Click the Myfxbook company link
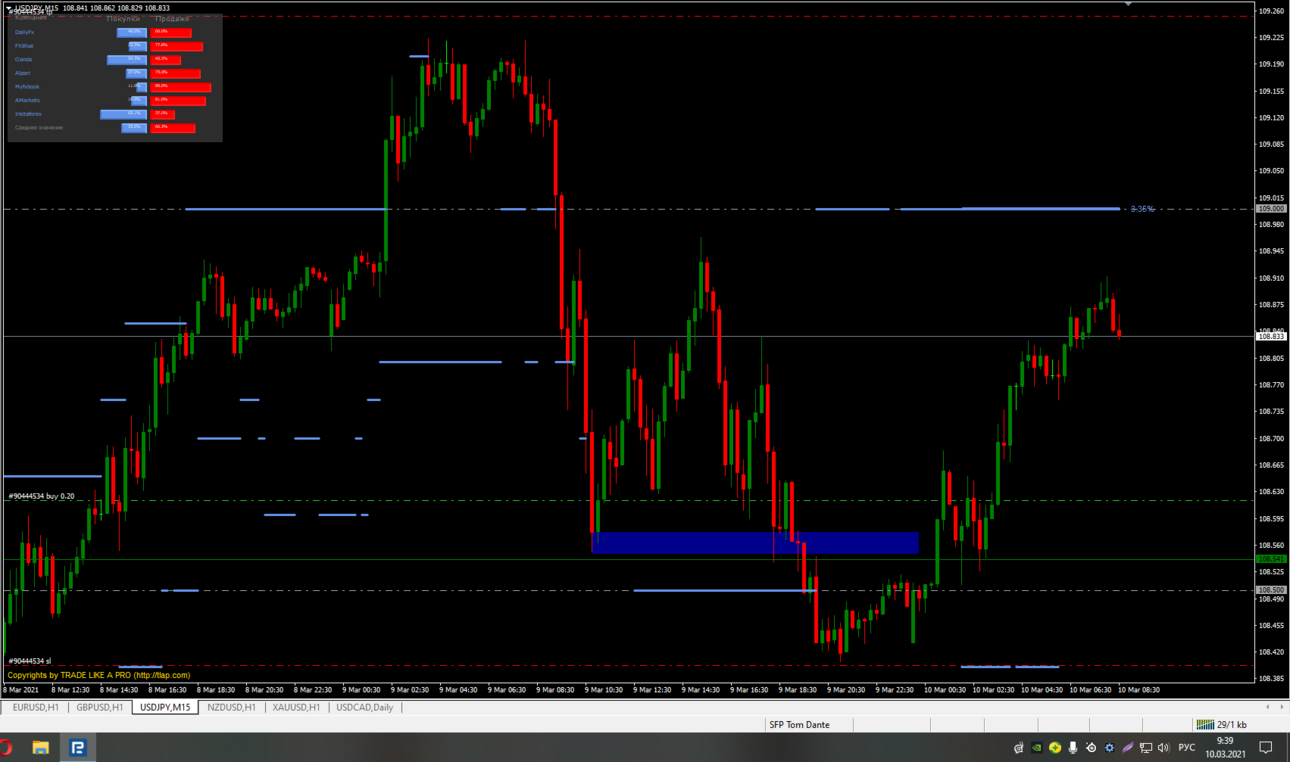 27,87
